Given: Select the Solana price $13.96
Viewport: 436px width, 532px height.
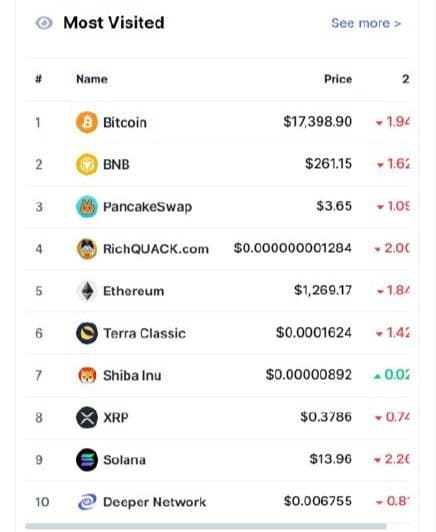Looking at the screenshot, I should [x=330, y=459].
